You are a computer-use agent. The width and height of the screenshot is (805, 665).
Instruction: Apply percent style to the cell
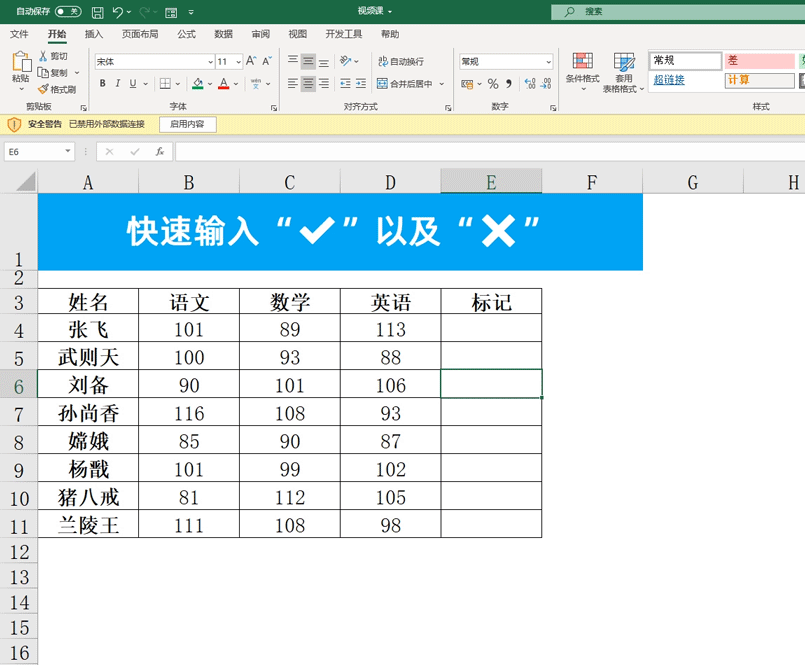point(492,84)
